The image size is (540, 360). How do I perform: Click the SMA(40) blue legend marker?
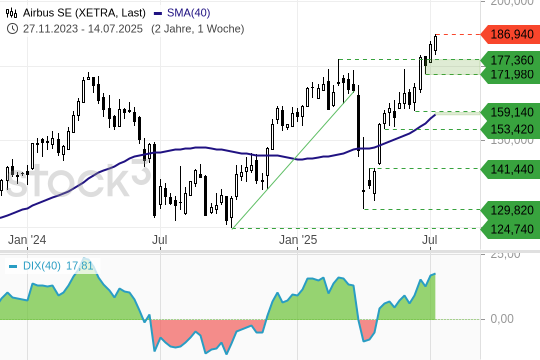tap(158, 13)
